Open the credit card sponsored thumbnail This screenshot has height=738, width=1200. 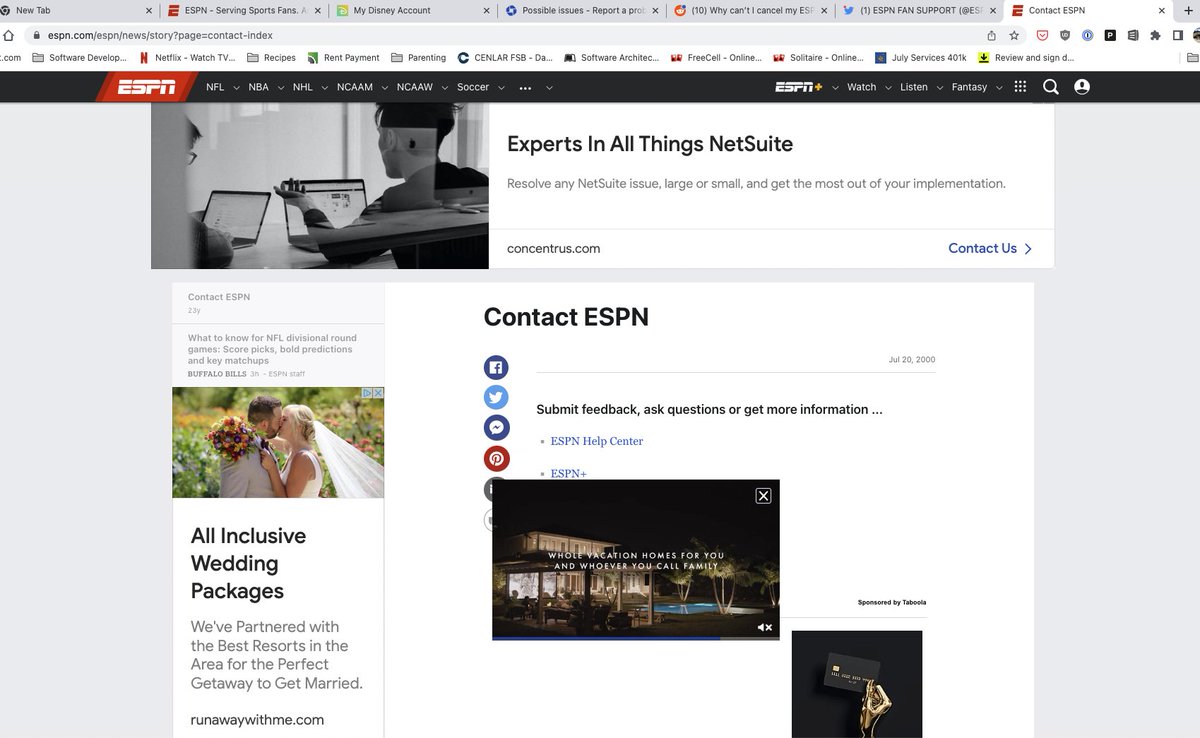[x=857, y=684]
